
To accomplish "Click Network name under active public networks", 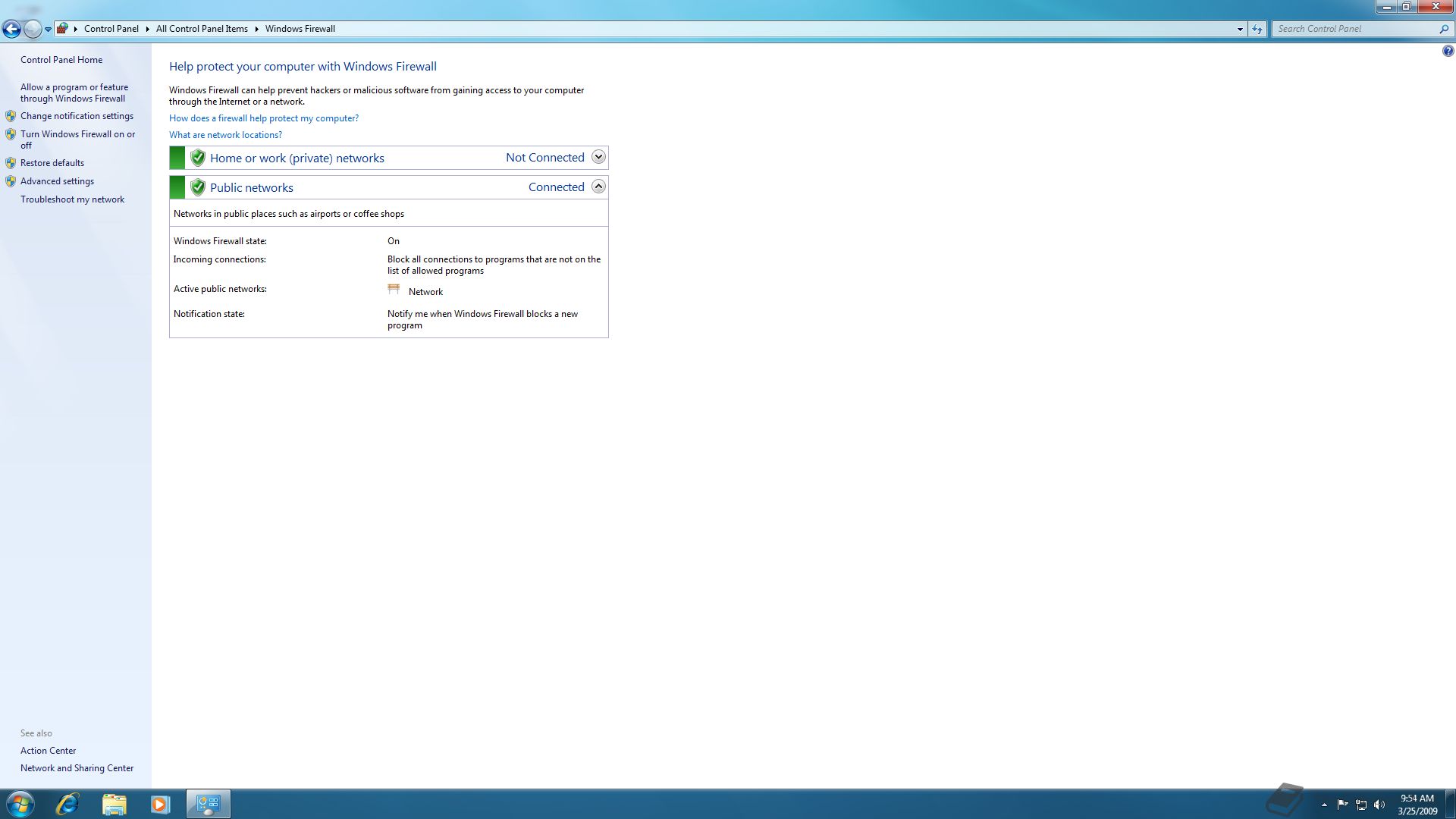I will pos(425,292).
